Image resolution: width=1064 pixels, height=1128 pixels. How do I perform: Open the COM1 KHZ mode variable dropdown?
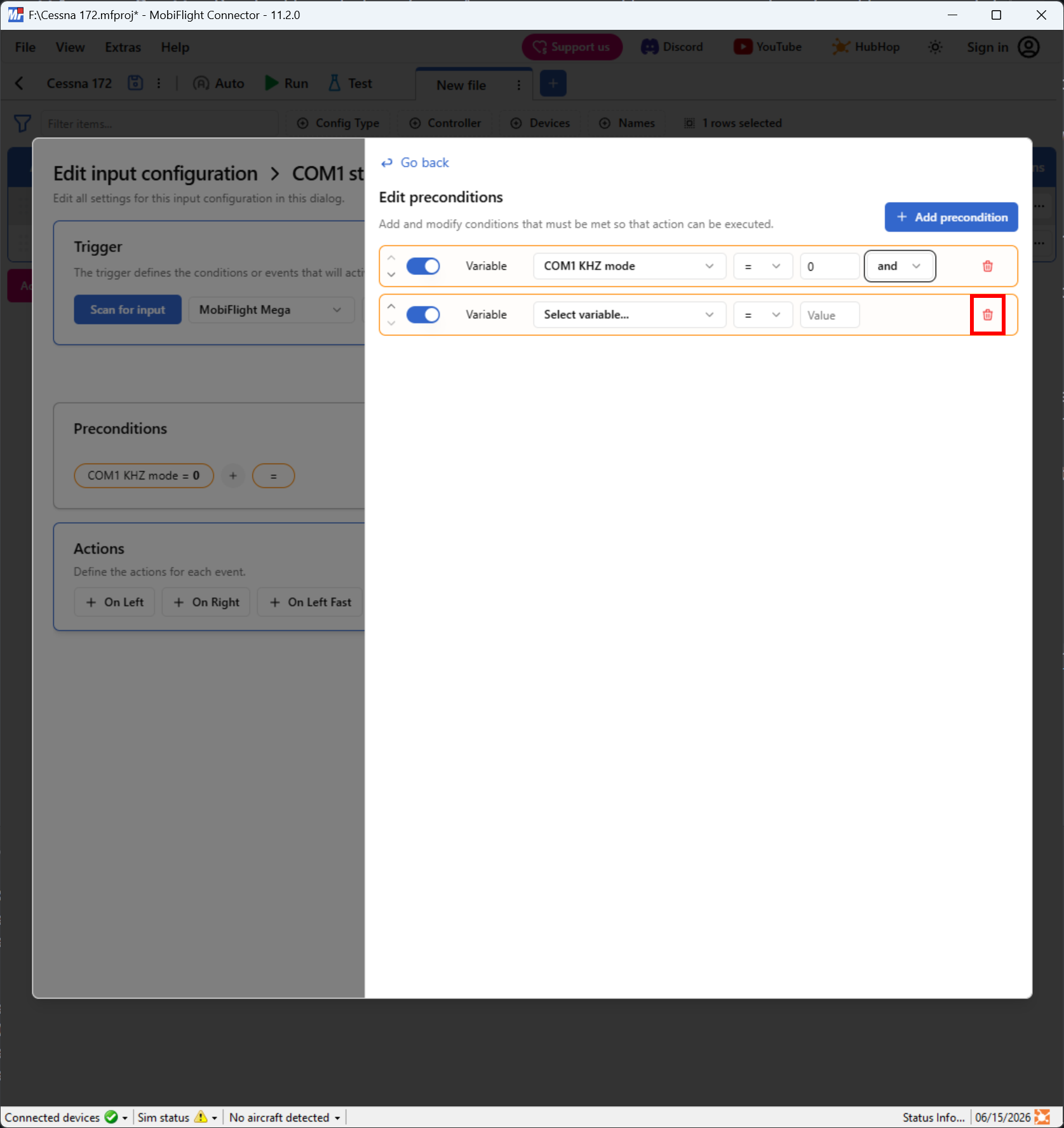click(630, 266)
